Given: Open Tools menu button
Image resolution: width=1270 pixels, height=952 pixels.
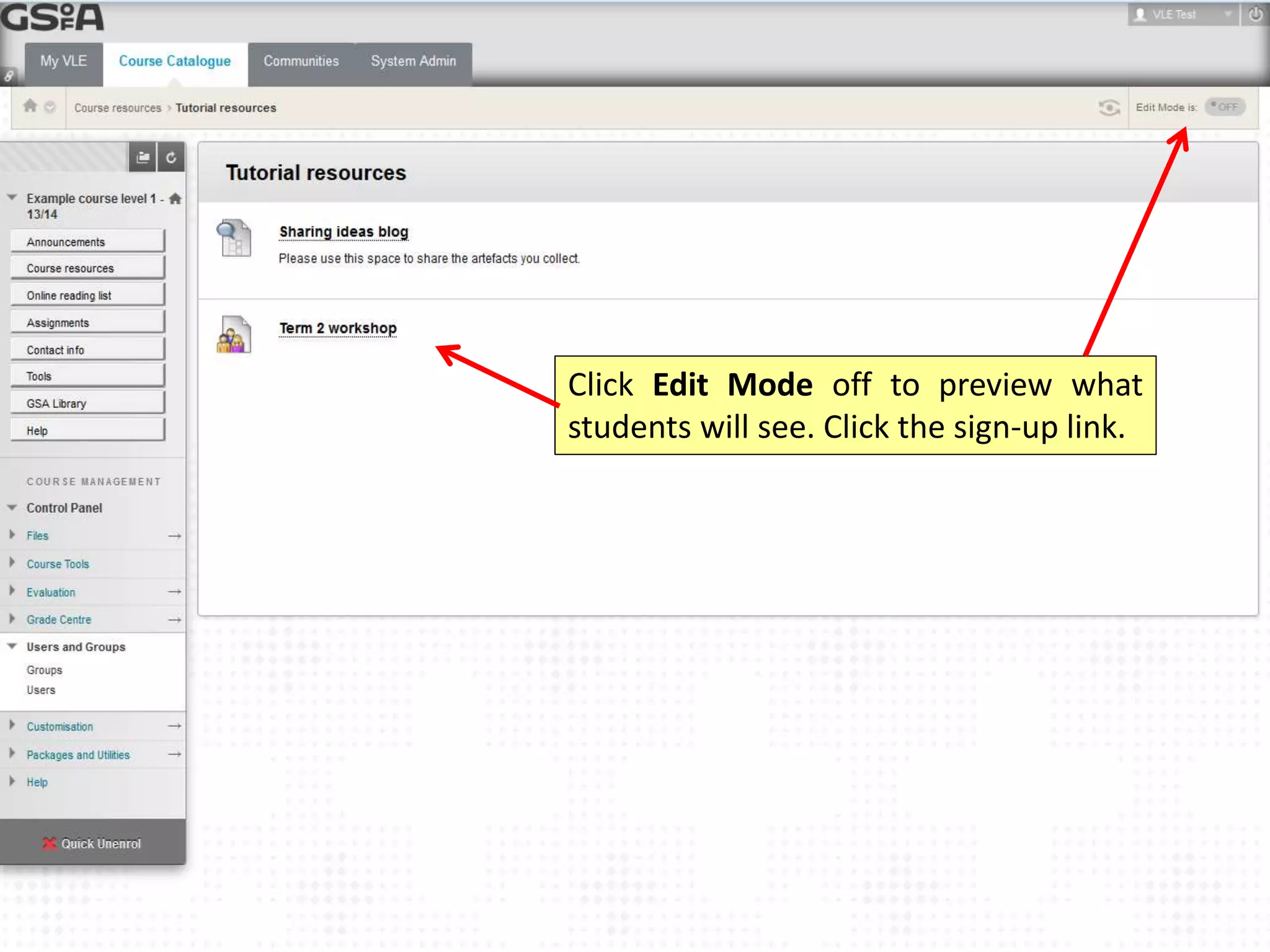Looking at the screenshot, I should tap(87, 376).
